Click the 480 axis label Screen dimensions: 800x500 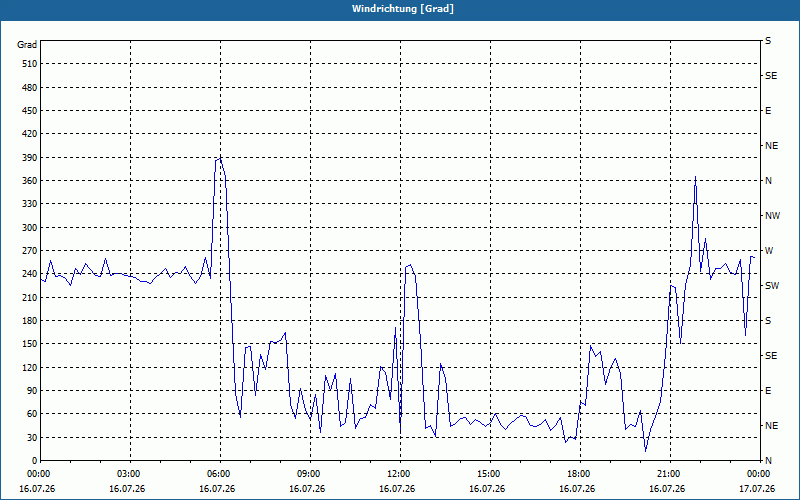coord(29,87)
